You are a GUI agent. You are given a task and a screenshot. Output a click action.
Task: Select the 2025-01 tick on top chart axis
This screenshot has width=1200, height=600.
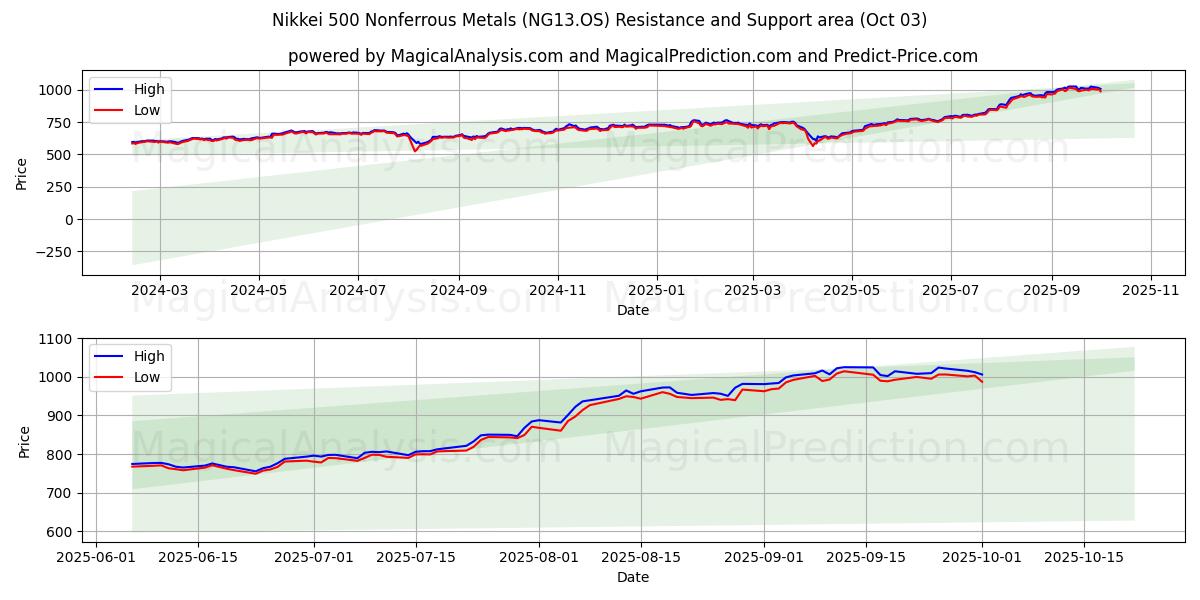(x=657, y=290)
